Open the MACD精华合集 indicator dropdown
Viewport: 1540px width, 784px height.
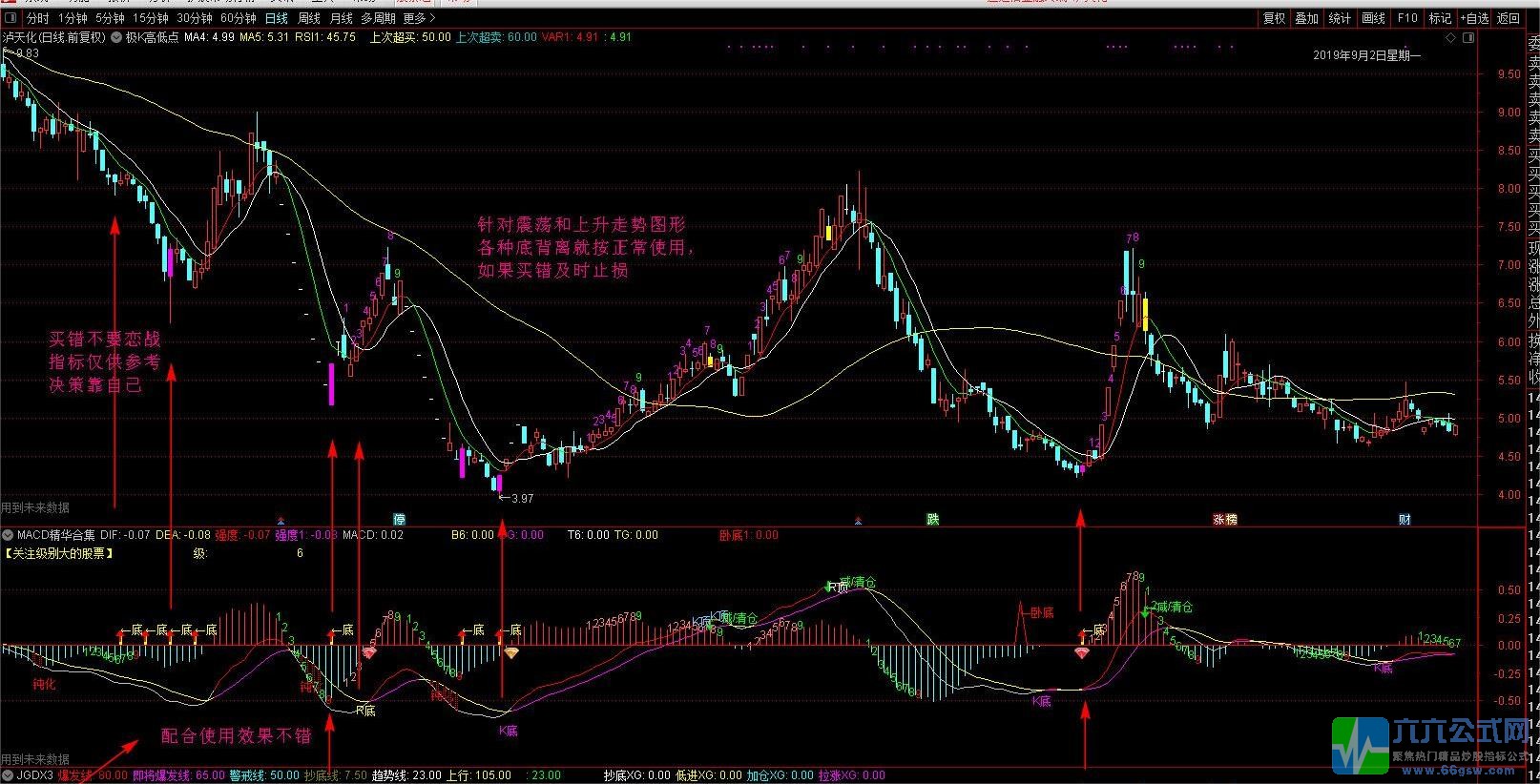9,535
